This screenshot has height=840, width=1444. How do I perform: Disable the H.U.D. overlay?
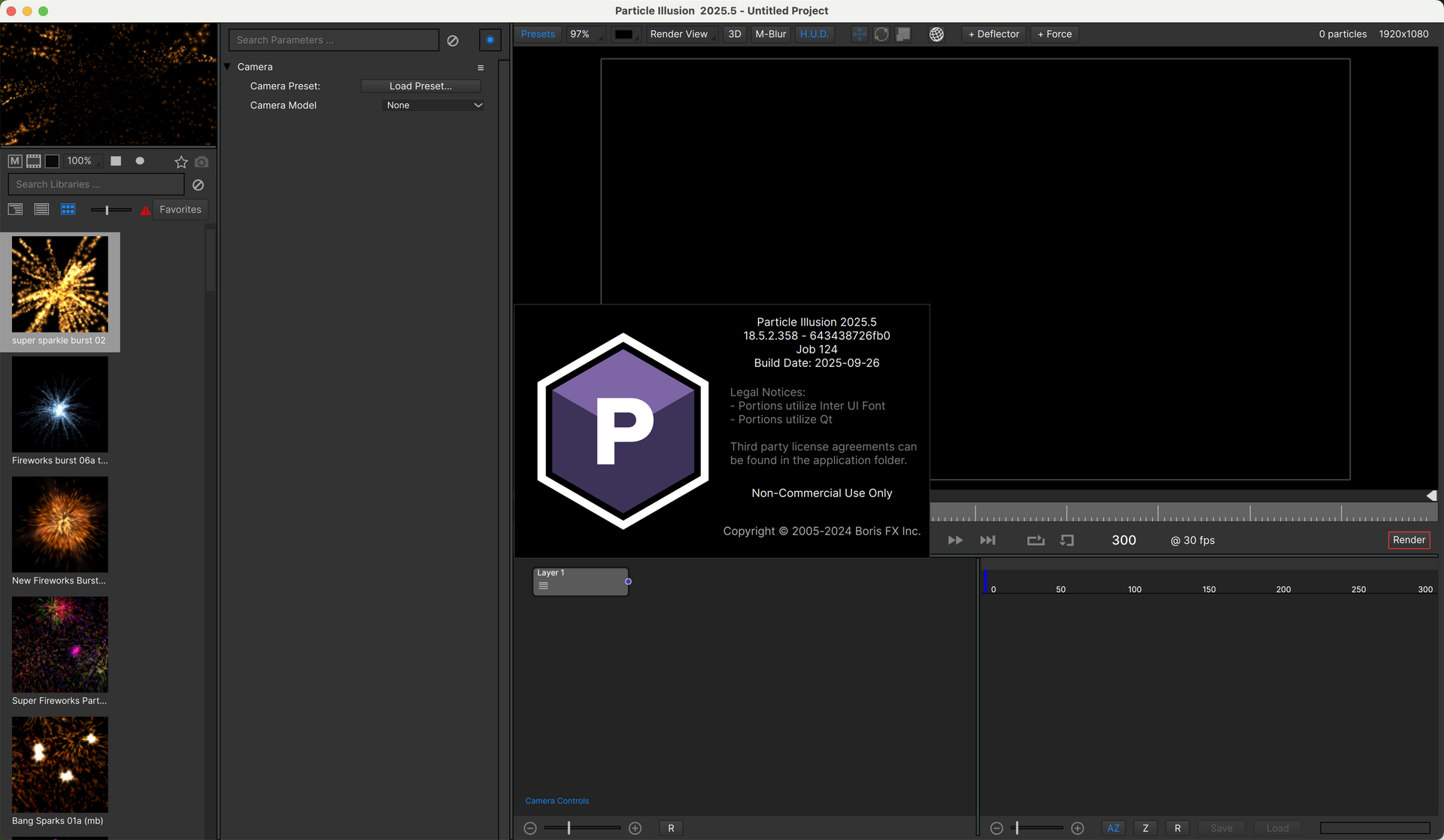pyautogui.click(x=814, y=35)
